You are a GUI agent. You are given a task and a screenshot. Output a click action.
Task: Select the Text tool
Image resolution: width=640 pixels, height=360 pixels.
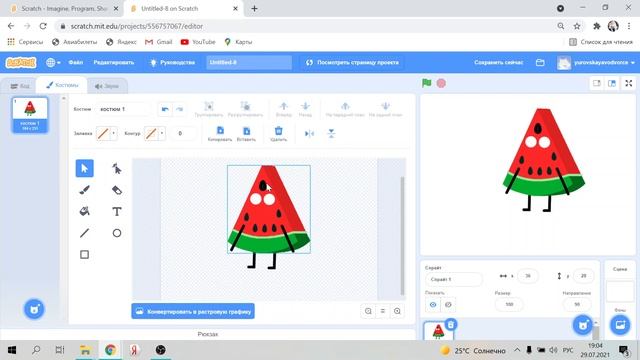click(x=117, y=211)
